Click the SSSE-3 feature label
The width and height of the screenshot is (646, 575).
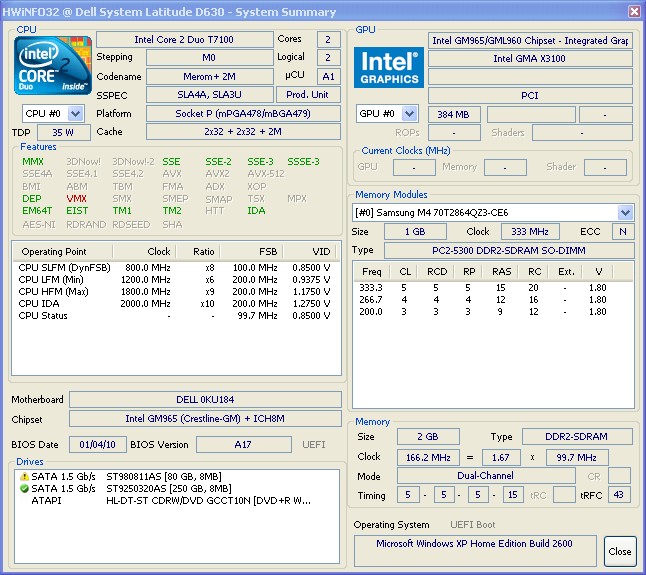[304, 161]
